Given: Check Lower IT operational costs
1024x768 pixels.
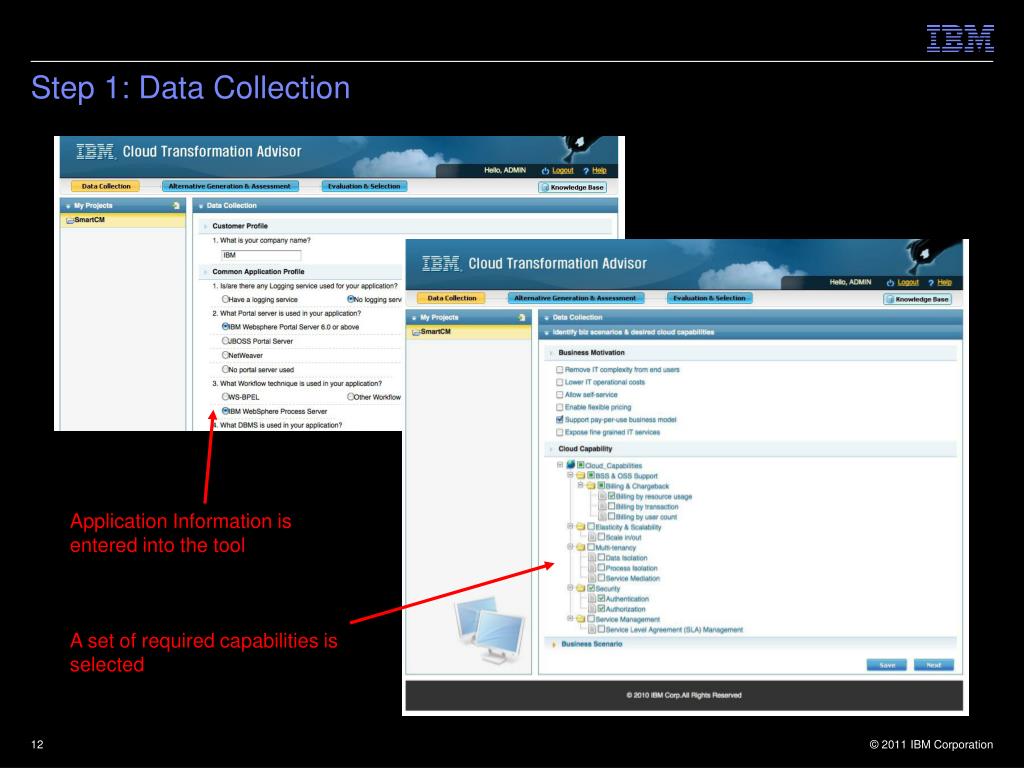Looking at the screenshot, I should pyautogui.click(x=560, y=382).
